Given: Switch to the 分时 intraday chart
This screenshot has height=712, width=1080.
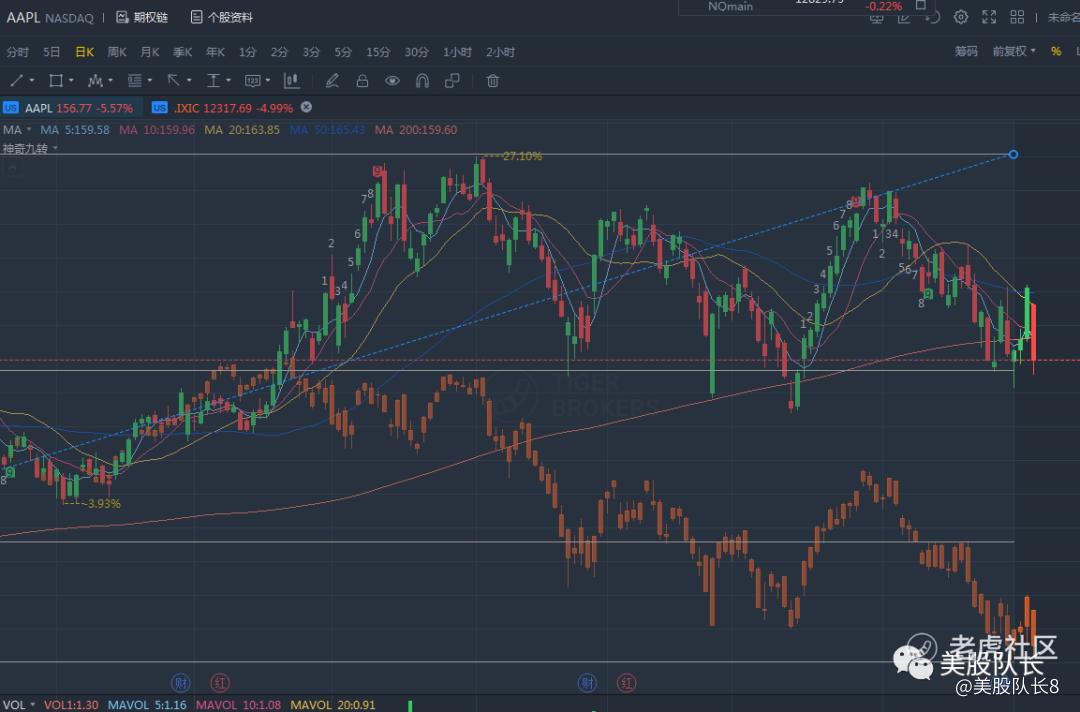Looking at the screenshot, I should click(x=17, y=52).
